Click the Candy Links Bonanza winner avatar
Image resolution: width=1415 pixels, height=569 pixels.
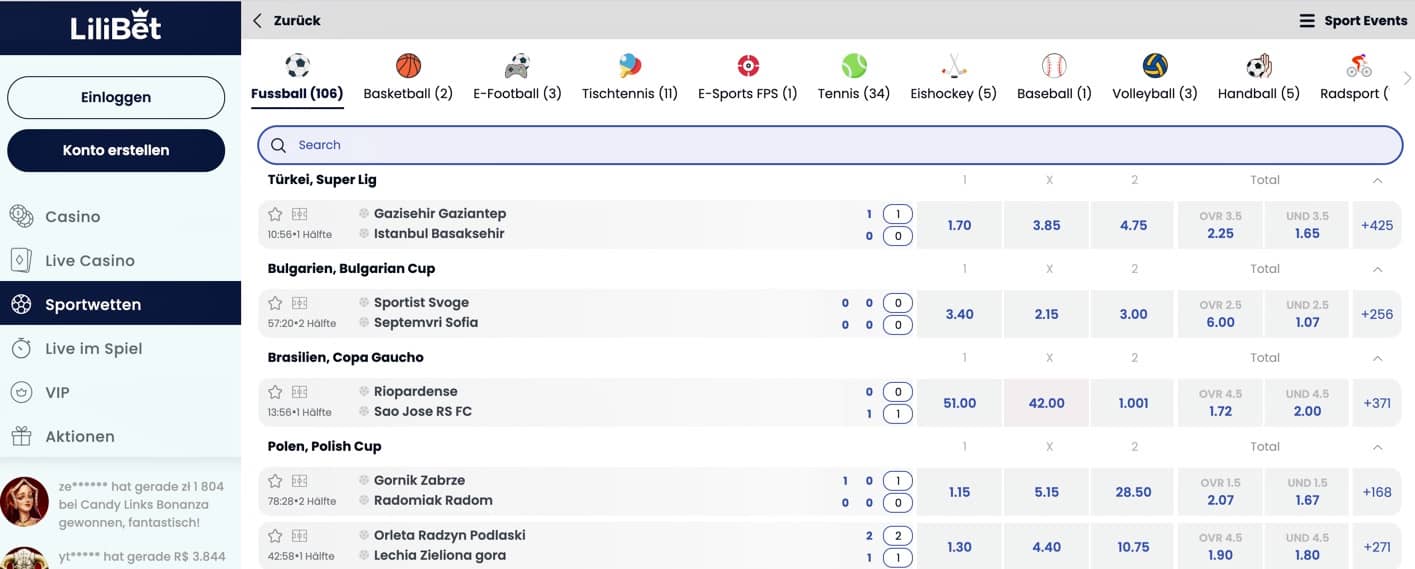click(x=24, y=502)
